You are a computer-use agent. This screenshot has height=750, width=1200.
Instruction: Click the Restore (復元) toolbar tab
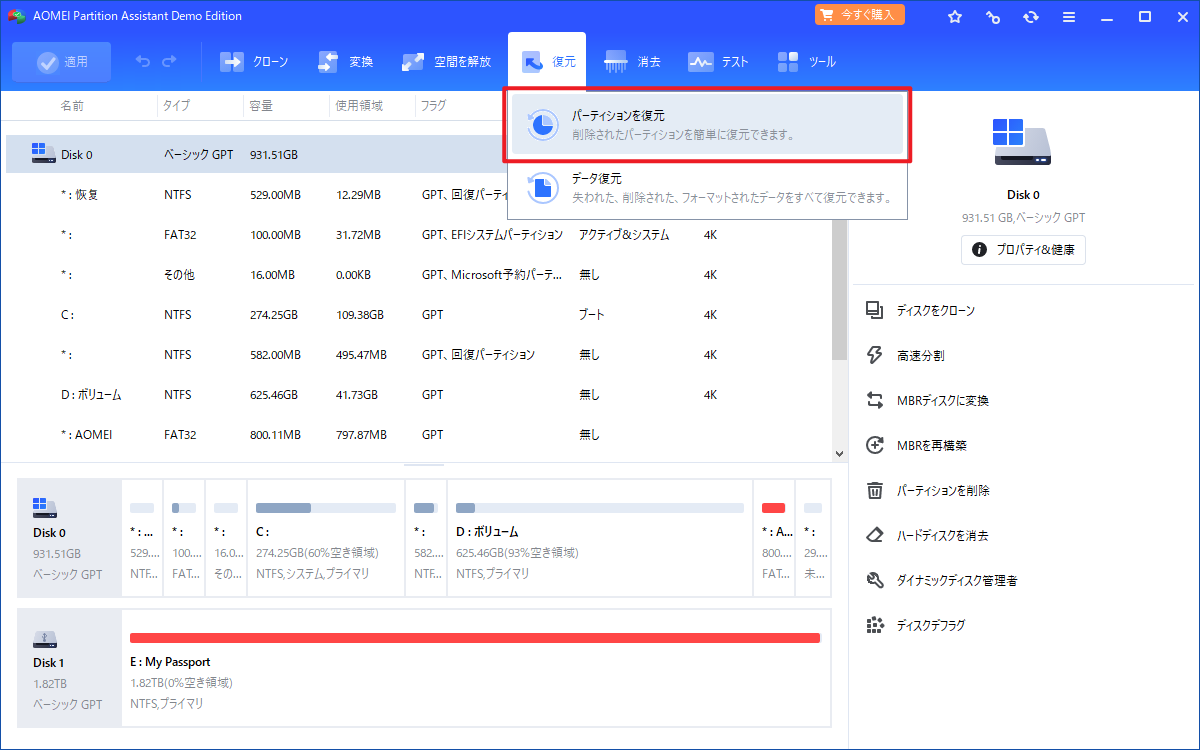pyautogui.click(x=547, y=62)
